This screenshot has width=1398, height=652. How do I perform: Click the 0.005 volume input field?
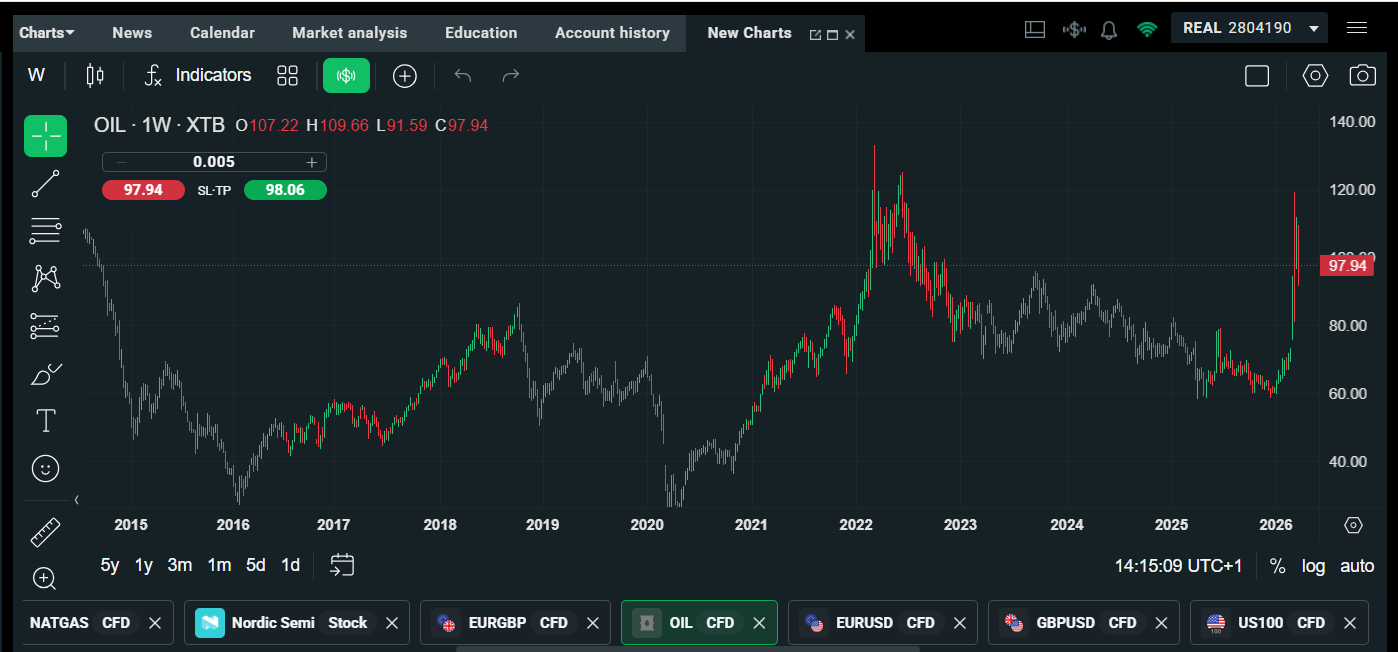(214, 162)
